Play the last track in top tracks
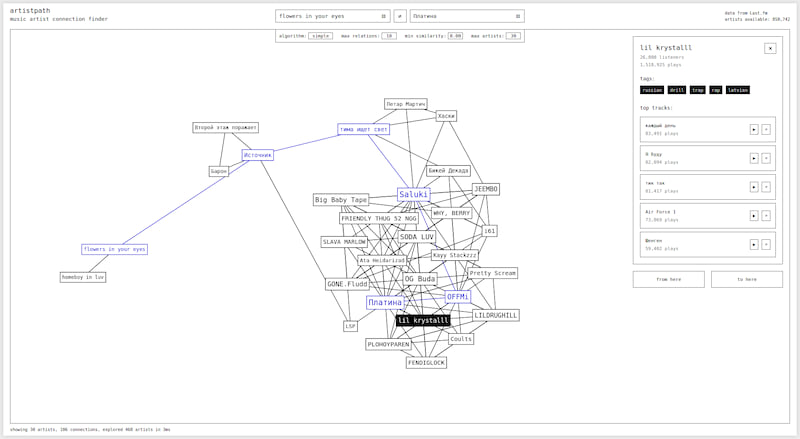 tap(753, 244)
